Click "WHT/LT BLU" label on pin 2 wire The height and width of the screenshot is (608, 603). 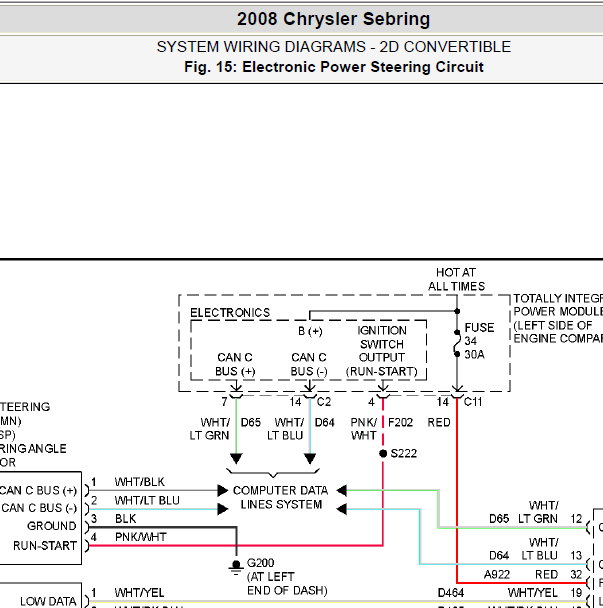click(x=147, y=501)
